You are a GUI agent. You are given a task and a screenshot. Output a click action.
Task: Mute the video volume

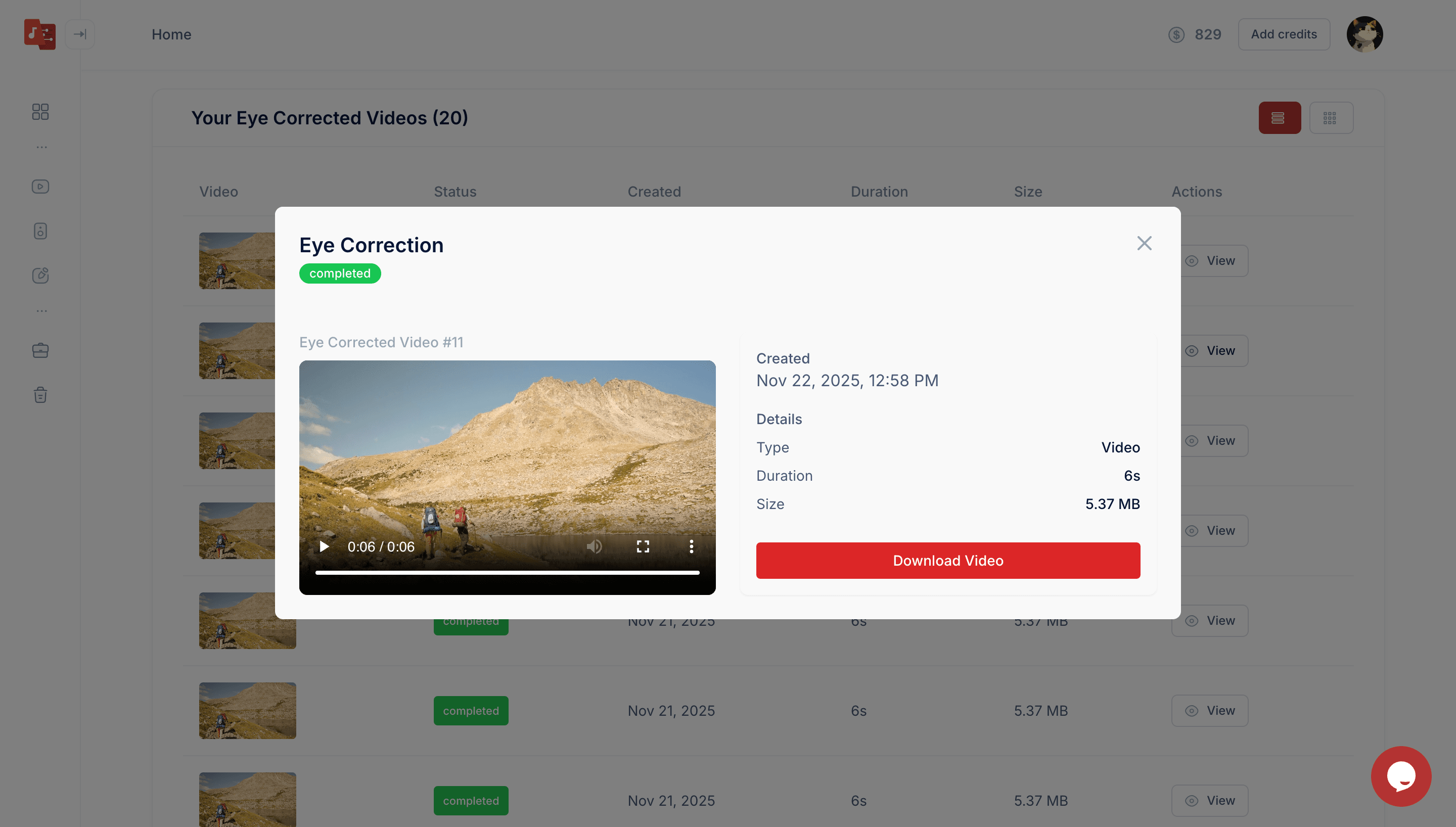[x=594, y=546]
